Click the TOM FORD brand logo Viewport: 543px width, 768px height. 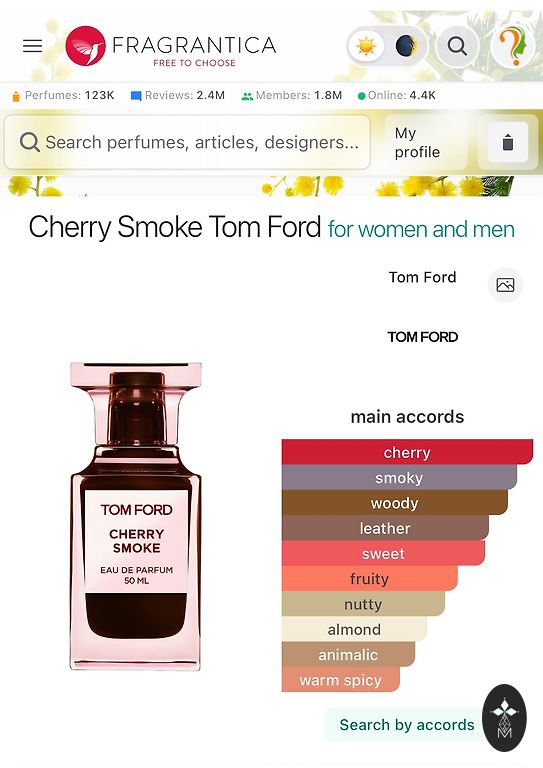[423, 337]
